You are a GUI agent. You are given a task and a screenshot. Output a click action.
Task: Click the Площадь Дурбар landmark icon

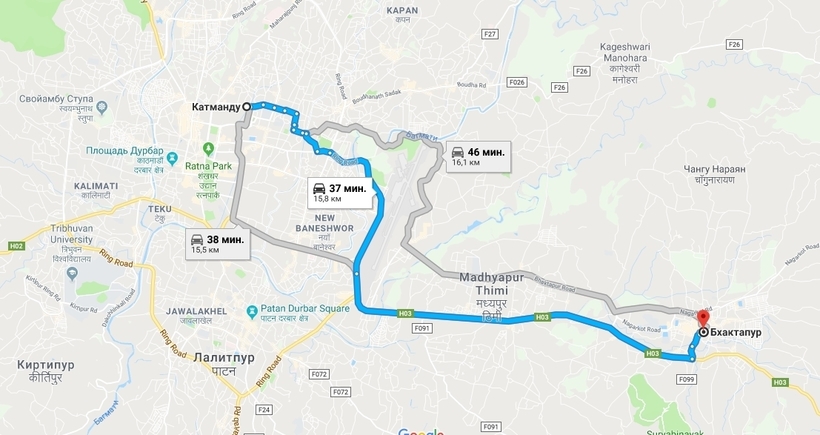pos(172,157)
